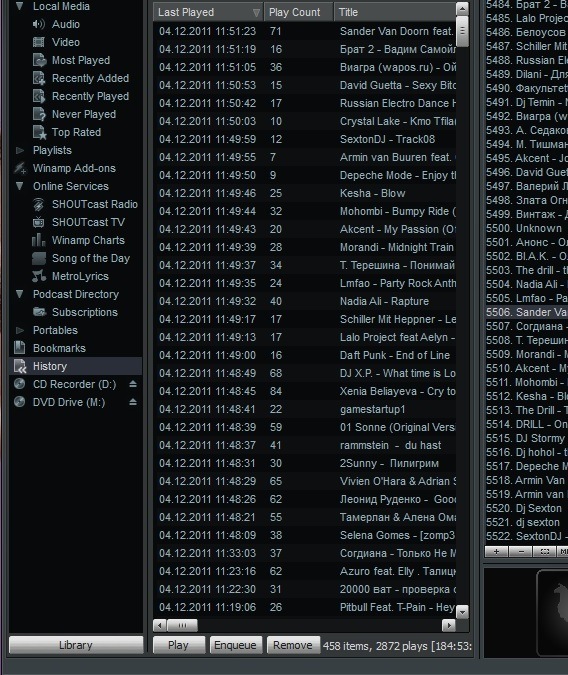The image size is (568, 675).
Task: Select history row Daft Punk - End of Line
Action: tap(305, 355)
